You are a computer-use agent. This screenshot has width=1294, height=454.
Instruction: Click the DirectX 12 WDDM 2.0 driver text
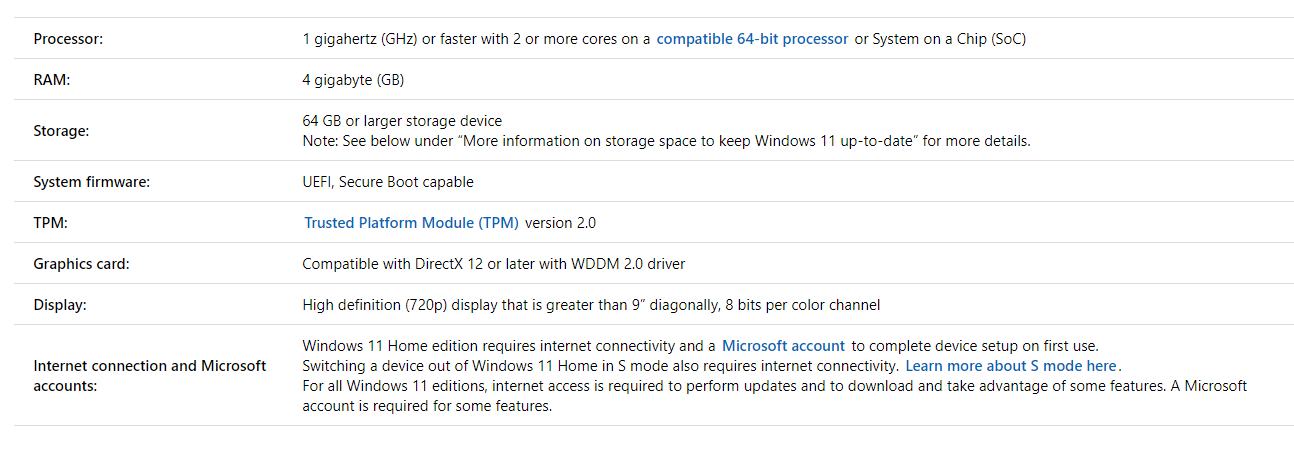tap(493, 264)
